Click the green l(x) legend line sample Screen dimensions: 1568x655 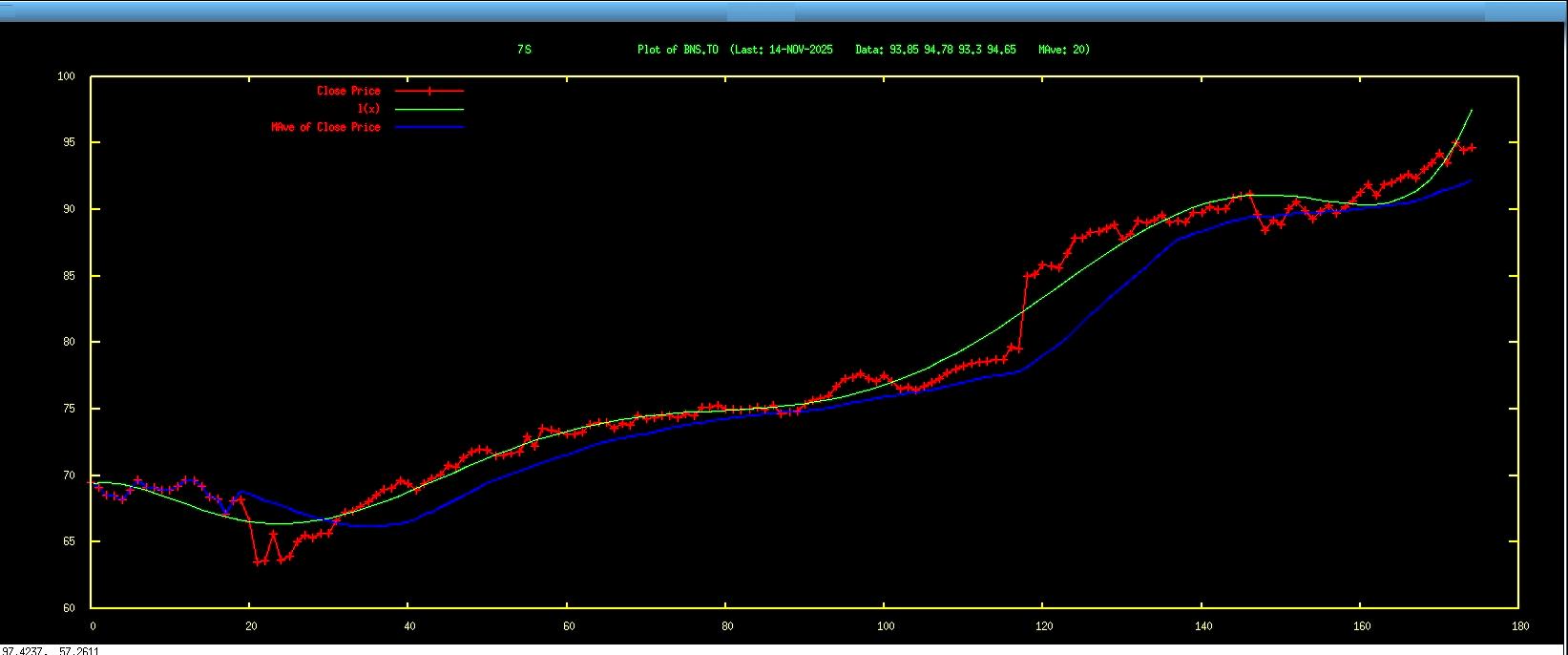(429, 109)
